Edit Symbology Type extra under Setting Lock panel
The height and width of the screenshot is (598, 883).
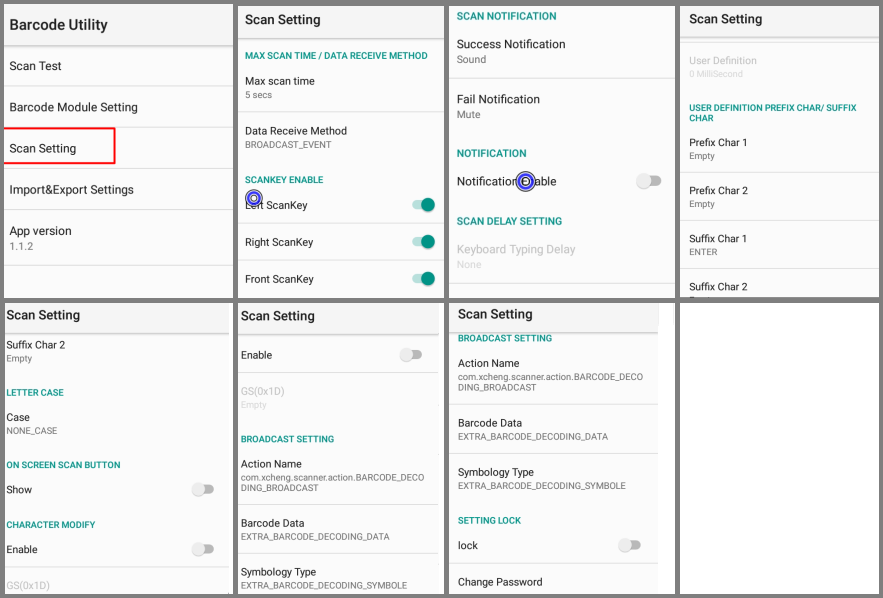point(554,478)
